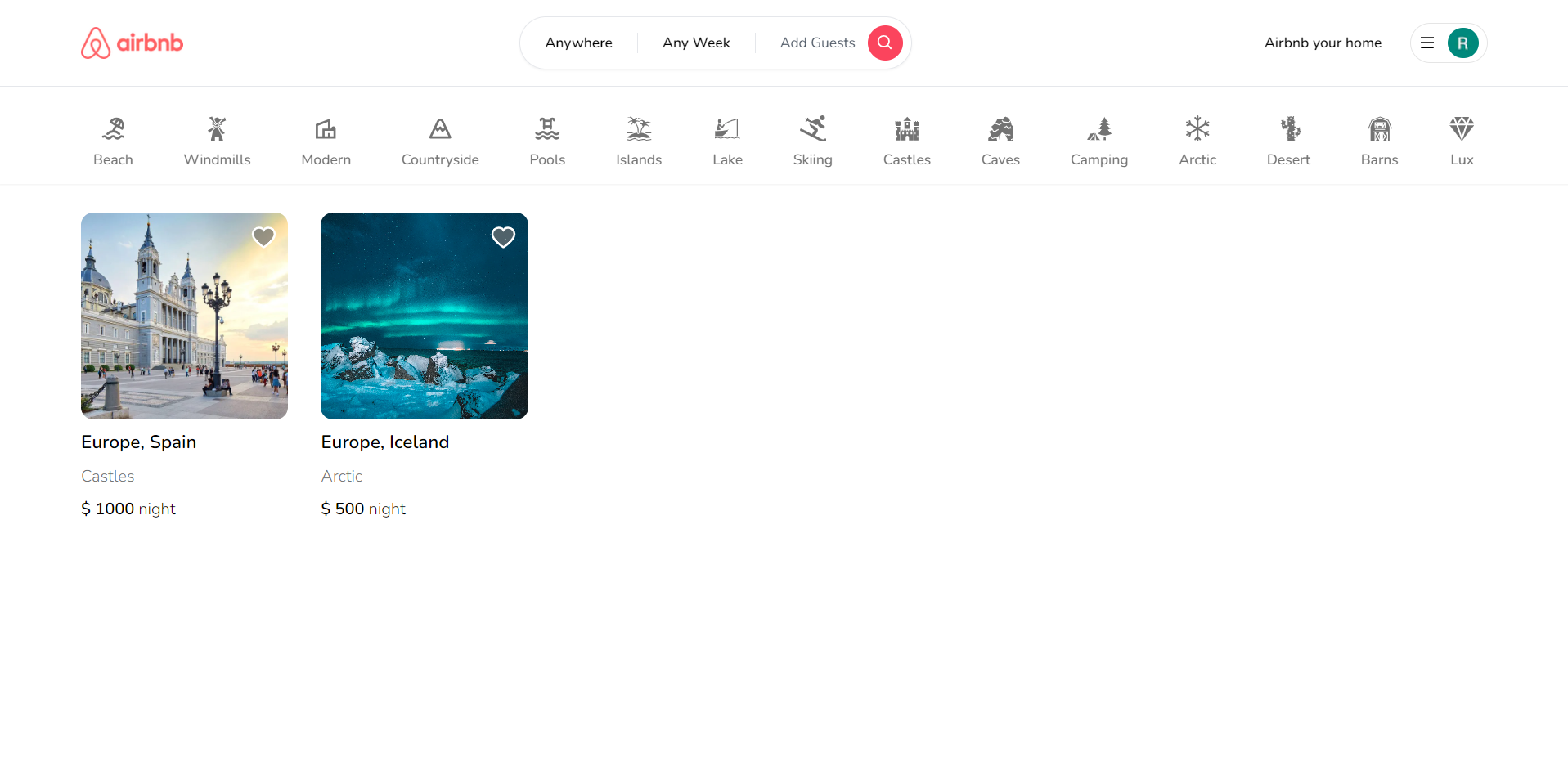
Task: Open the Spain cathedral listing photo
Action: [184, 316]
